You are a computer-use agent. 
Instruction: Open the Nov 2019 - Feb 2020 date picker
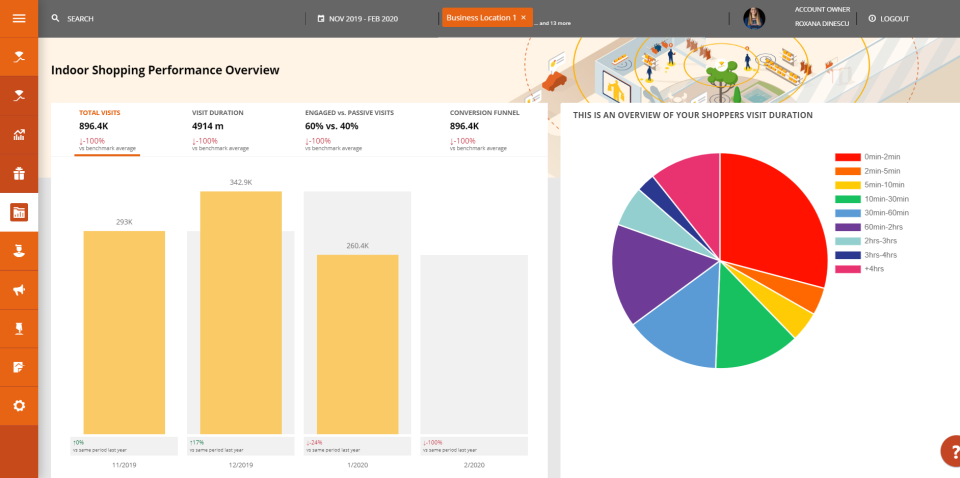[357, 19]
